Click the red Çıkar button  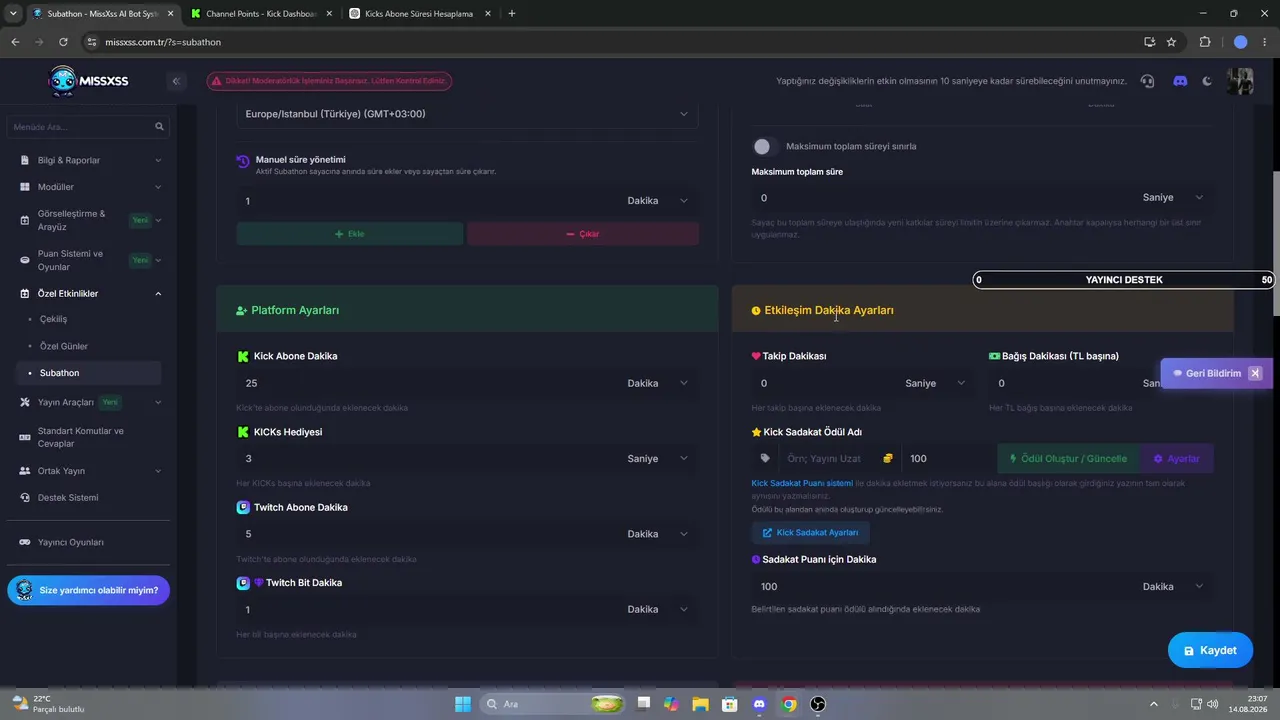coord(583,234)
